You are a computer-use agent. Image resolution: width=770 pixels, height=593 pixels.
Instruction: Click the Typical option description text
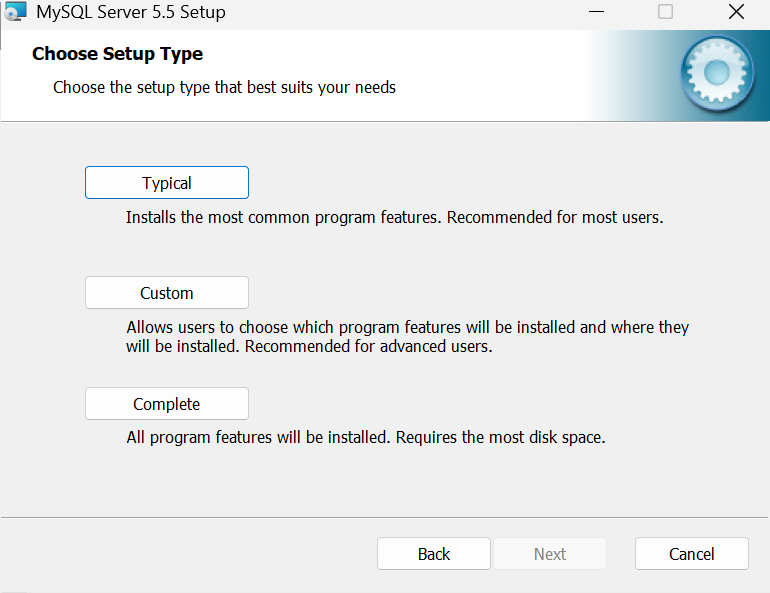pos(394,216)
